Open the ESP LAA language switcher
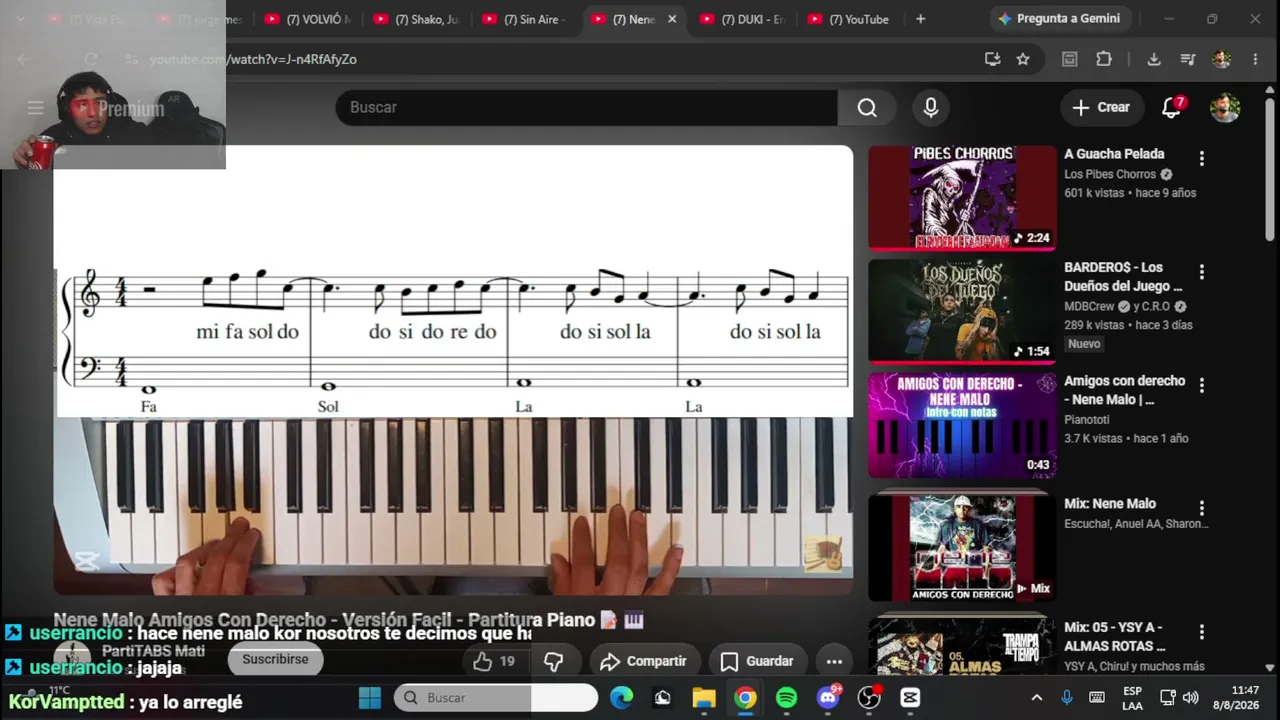Screen dimensions: 1280x720 point(1132,698)
